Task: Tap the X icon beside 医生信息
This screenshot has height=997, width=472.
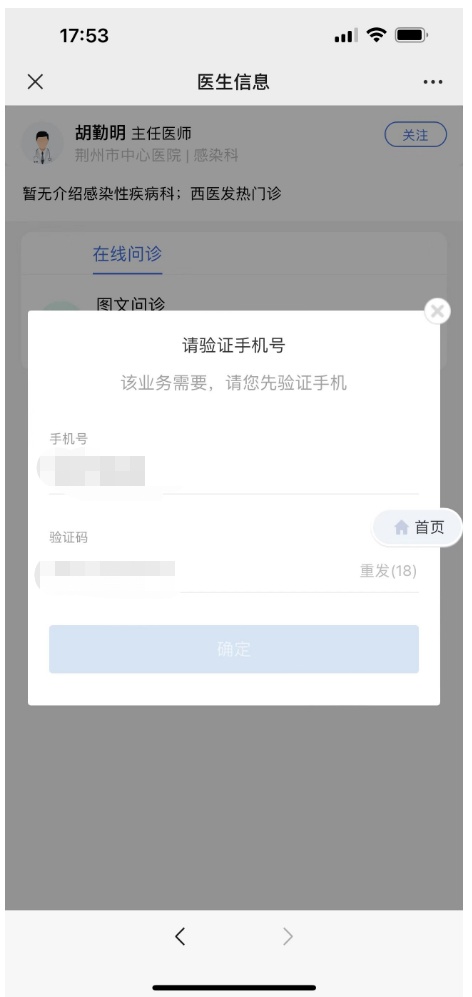Action: click(35, 81)
